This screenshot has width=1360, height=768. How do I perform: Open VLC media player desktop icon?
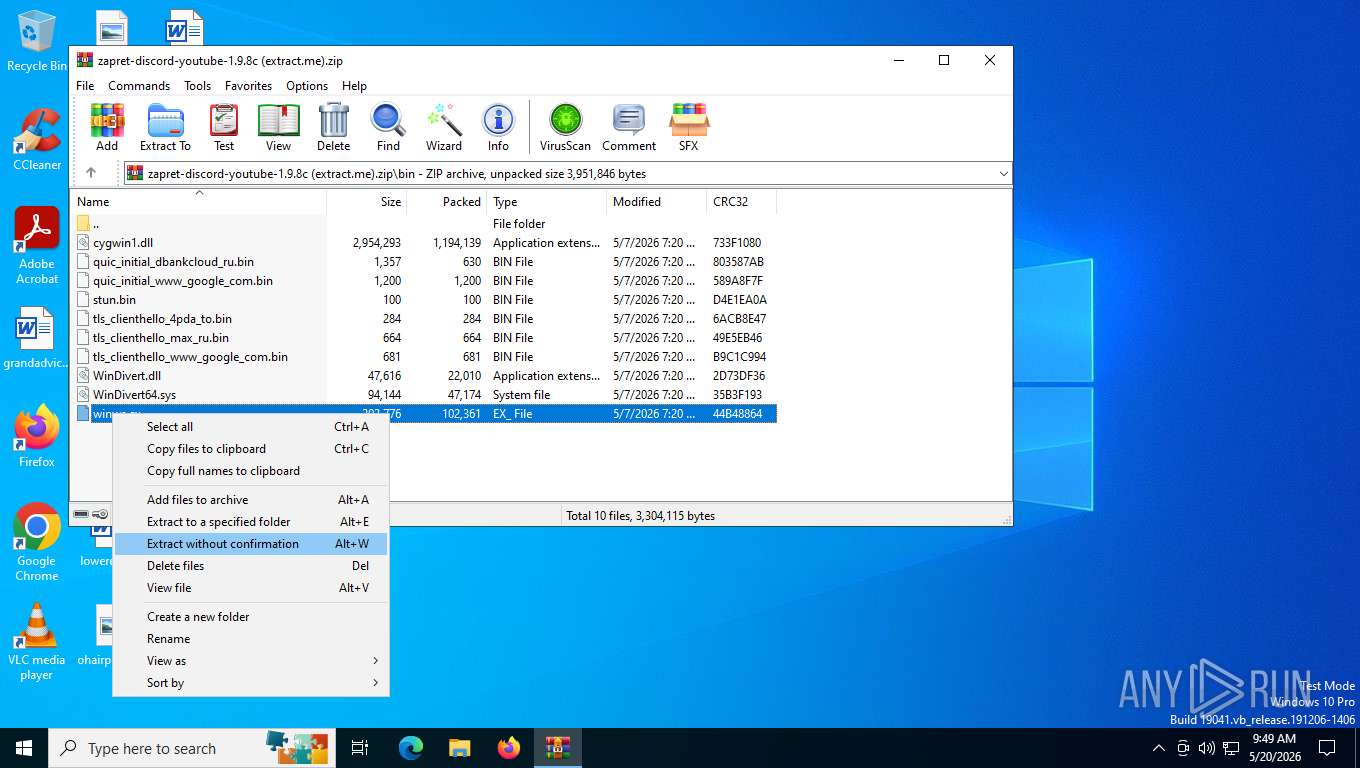[37, 642]
